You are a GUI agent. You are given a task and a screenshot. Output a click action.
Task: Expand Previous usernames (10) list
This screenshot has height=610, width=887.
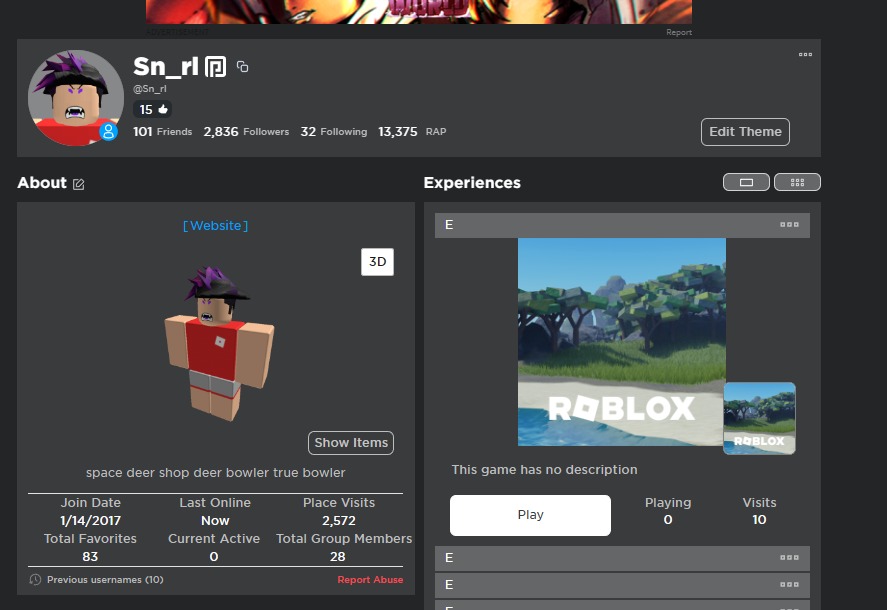pos(104,580)
